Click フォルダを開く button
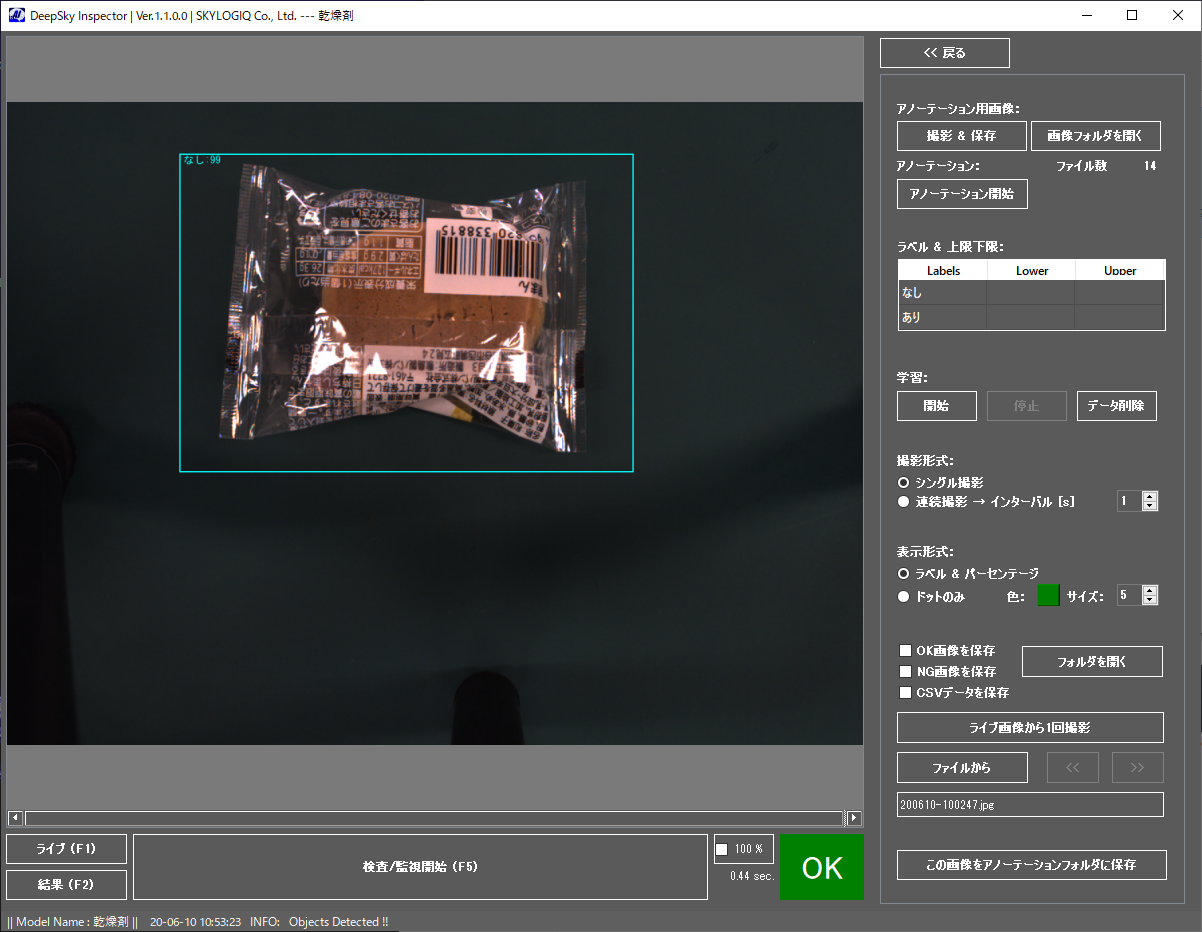The height and width of the screenshot is (932, 1202). (x=1092, y=661)
